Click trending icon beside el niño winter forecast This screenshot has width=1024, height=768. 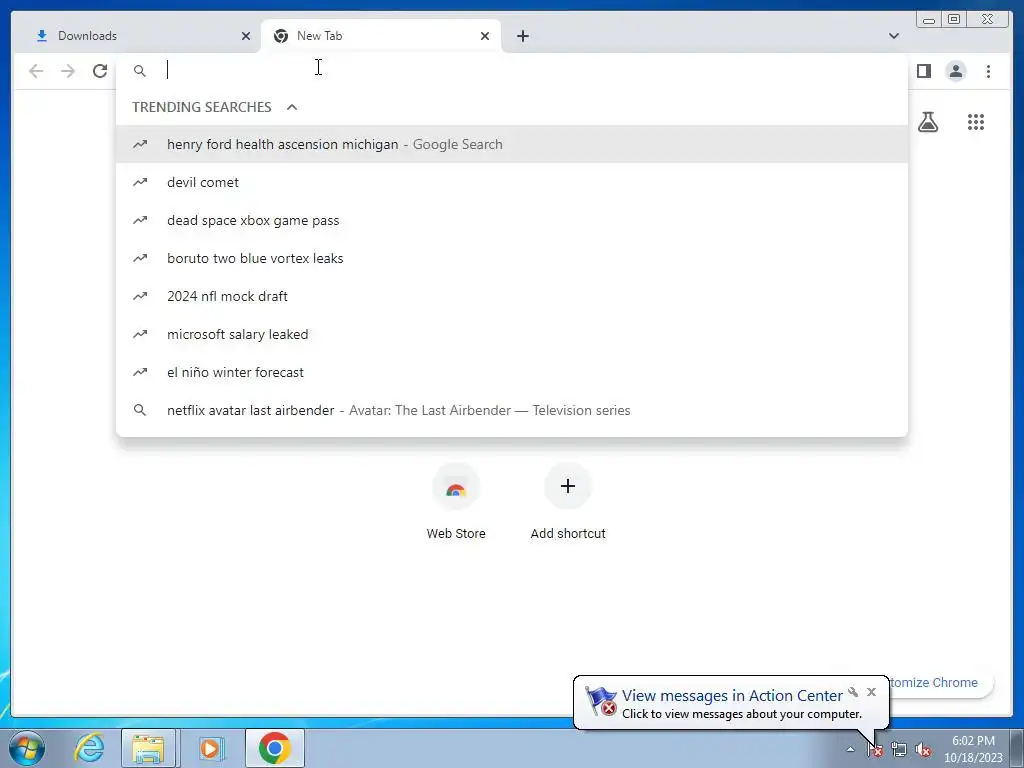(140, 372)
